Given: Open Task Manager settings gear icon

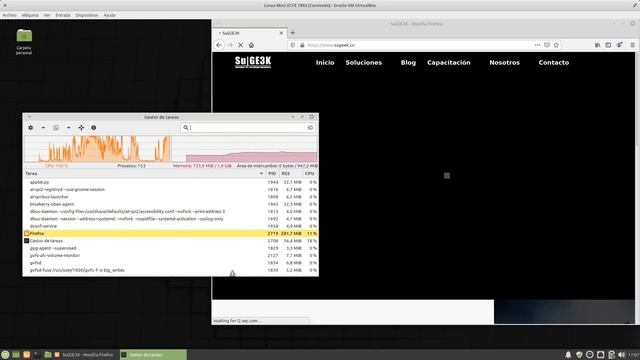Looking at the screenshot, I should (x=31, y=128).
